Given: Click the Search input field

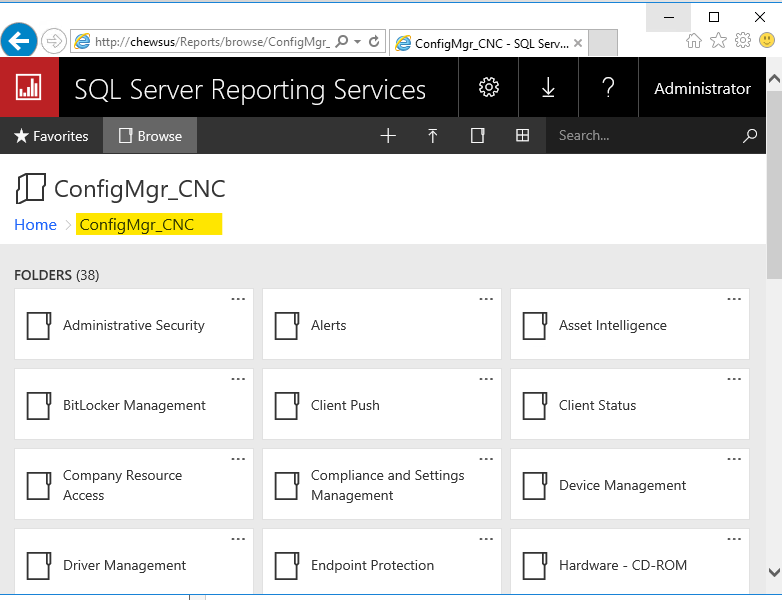Looking at the screenshot, I should click(x=643, y=136).
